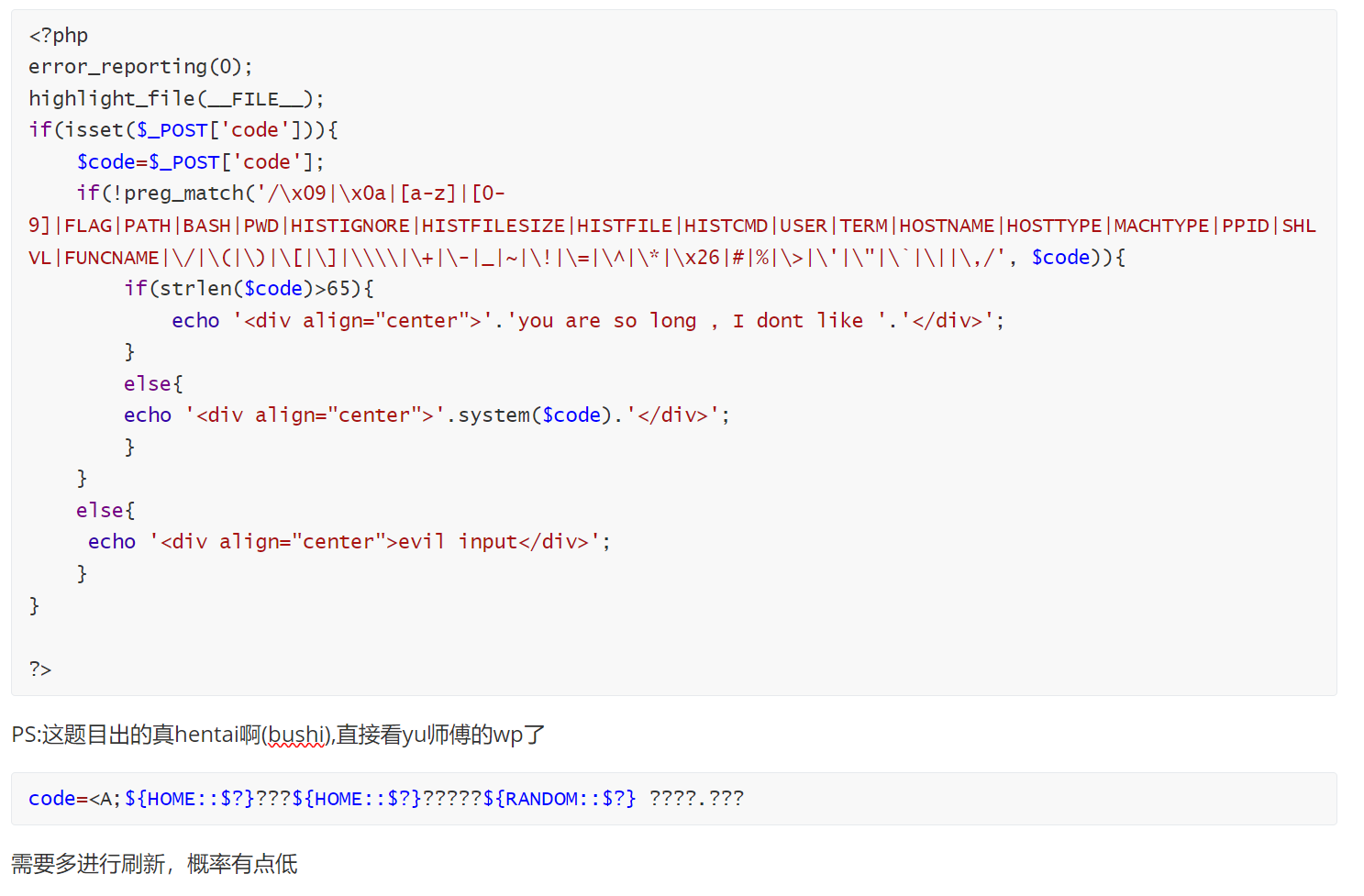Click the strlen($code)>65 check
The image size is (1364, 896).
[248, 289]
